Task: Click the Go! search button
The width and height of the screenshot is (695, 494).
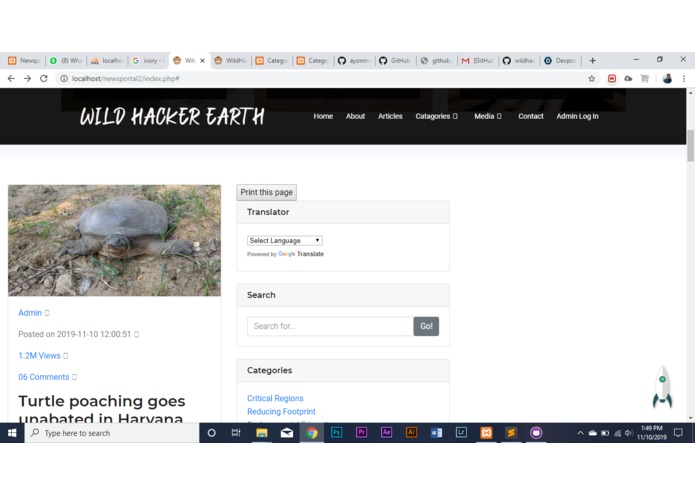Action: coord(426,326)
